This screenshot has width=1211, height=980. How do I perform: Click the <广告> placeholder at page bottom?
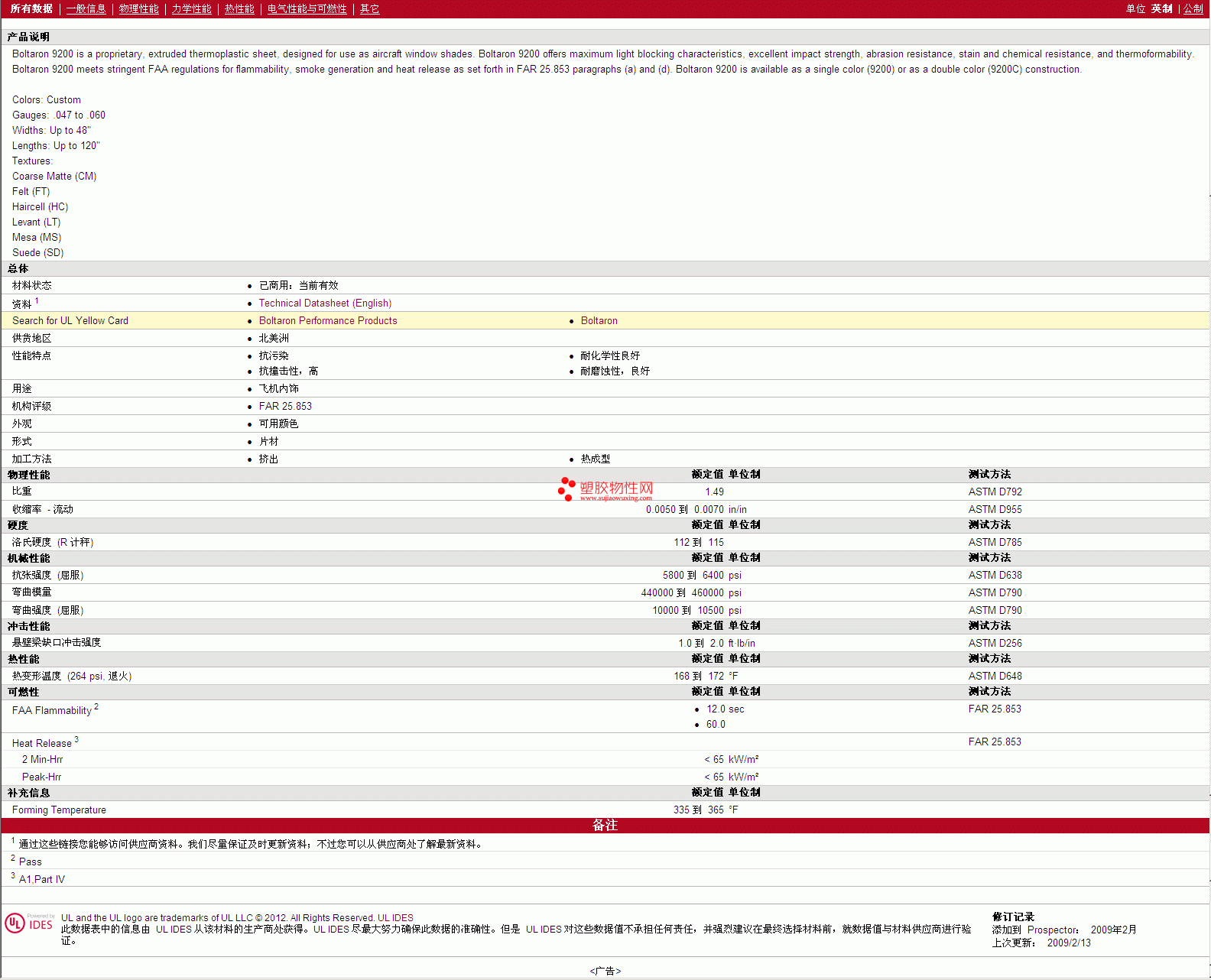(x=605, y=971)
